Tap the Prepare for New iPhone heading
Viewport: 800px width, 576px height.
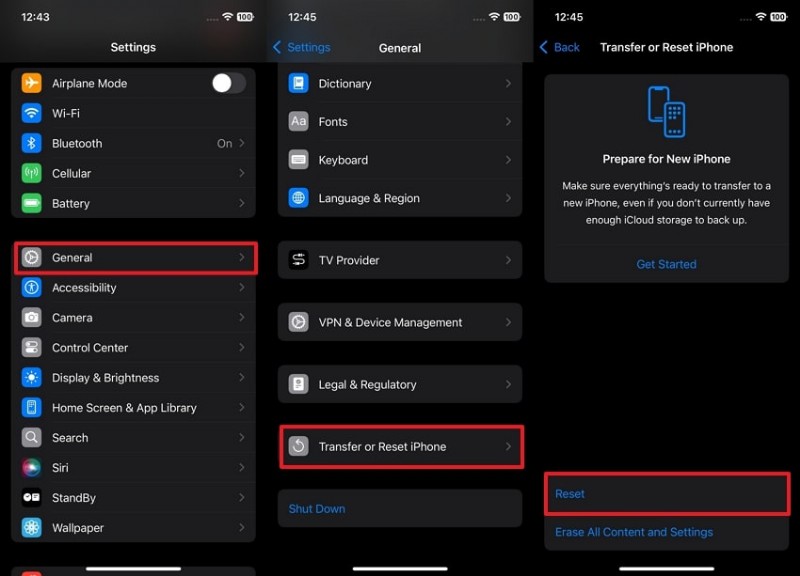(x=666, y=159)
